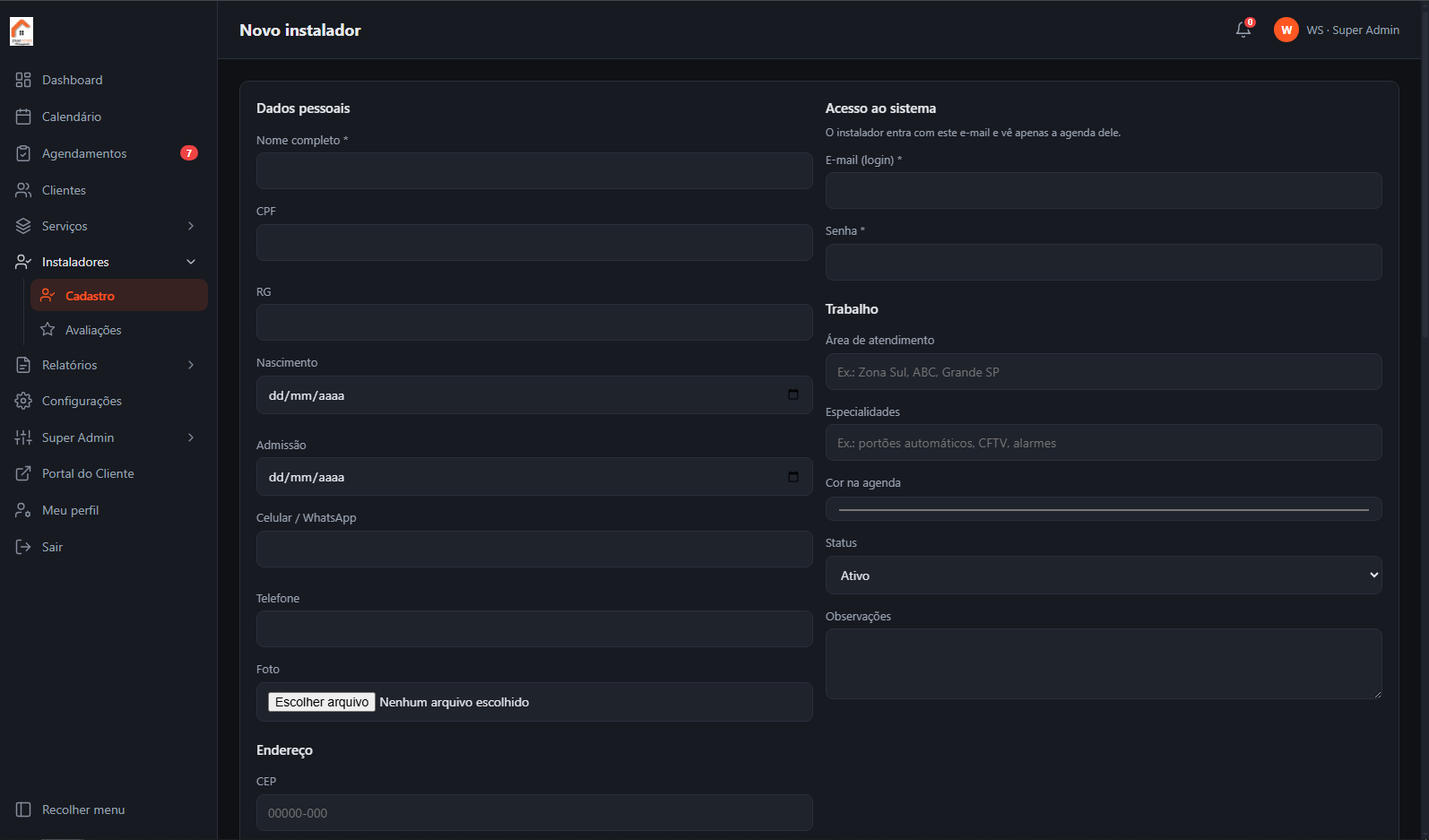Click the Portal do Cliente external-link icon

click(23, 473)
